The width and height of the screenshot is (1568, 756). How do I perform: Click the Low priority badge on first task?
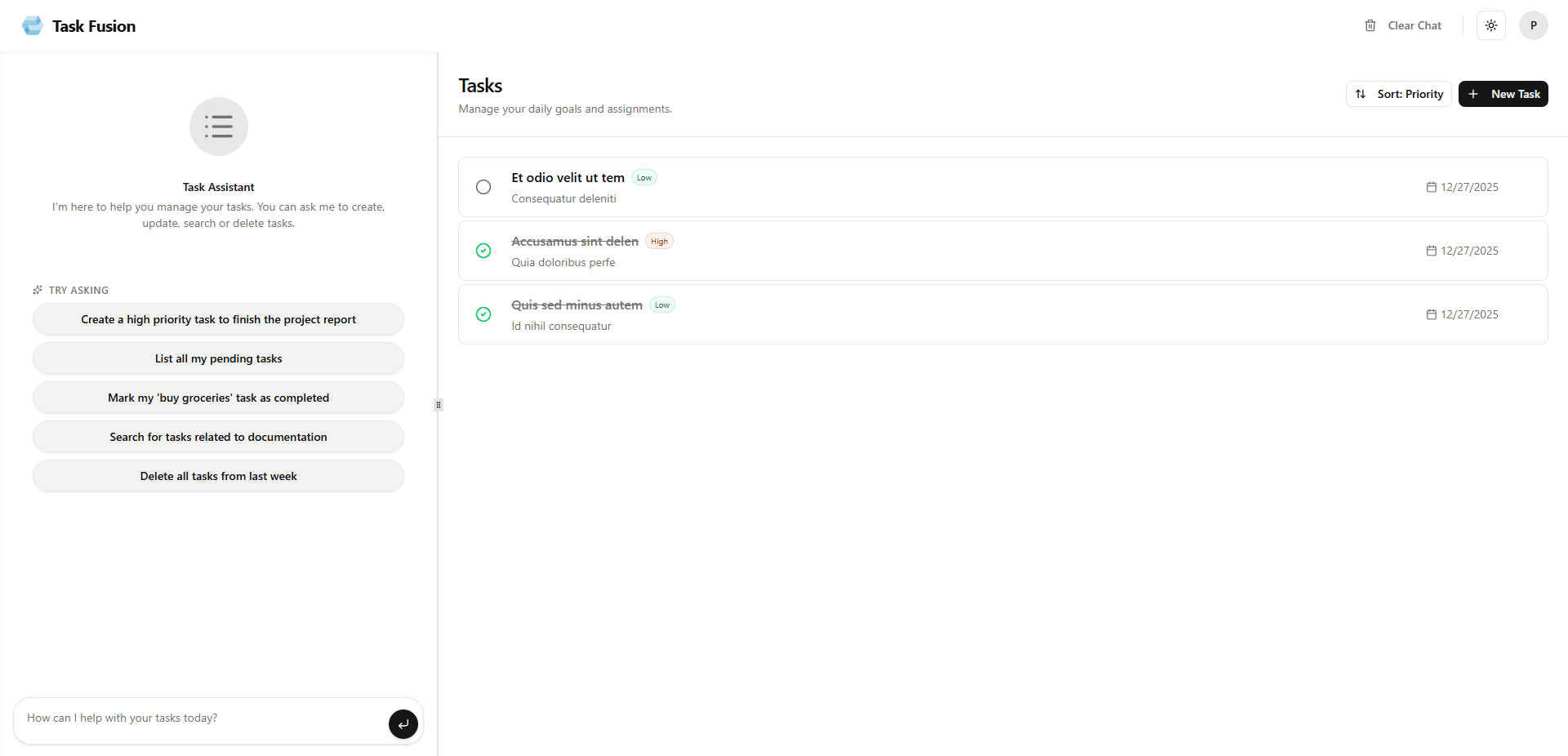[644, 178]
